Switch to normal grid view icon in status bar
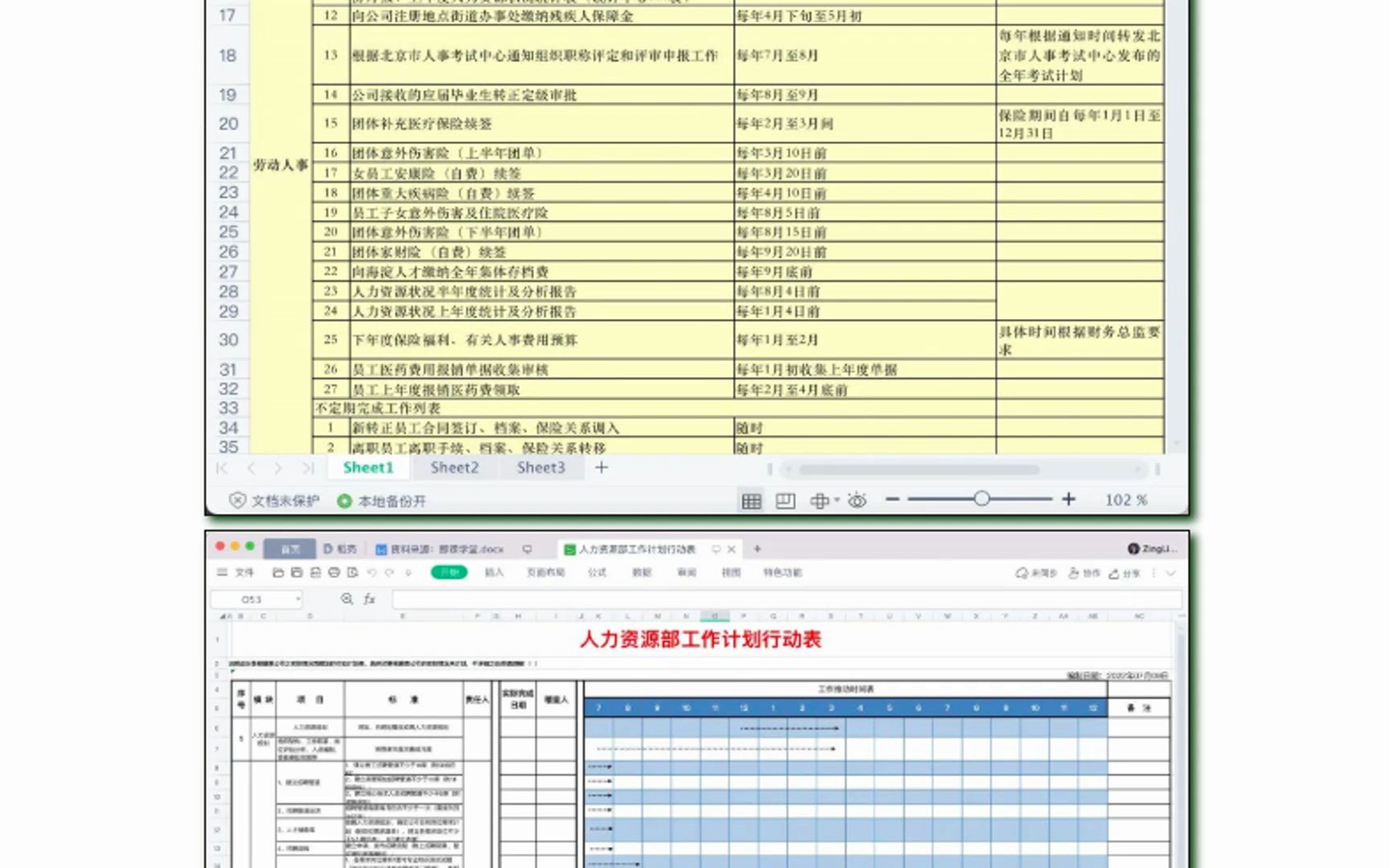 click(x=752, y=501)
